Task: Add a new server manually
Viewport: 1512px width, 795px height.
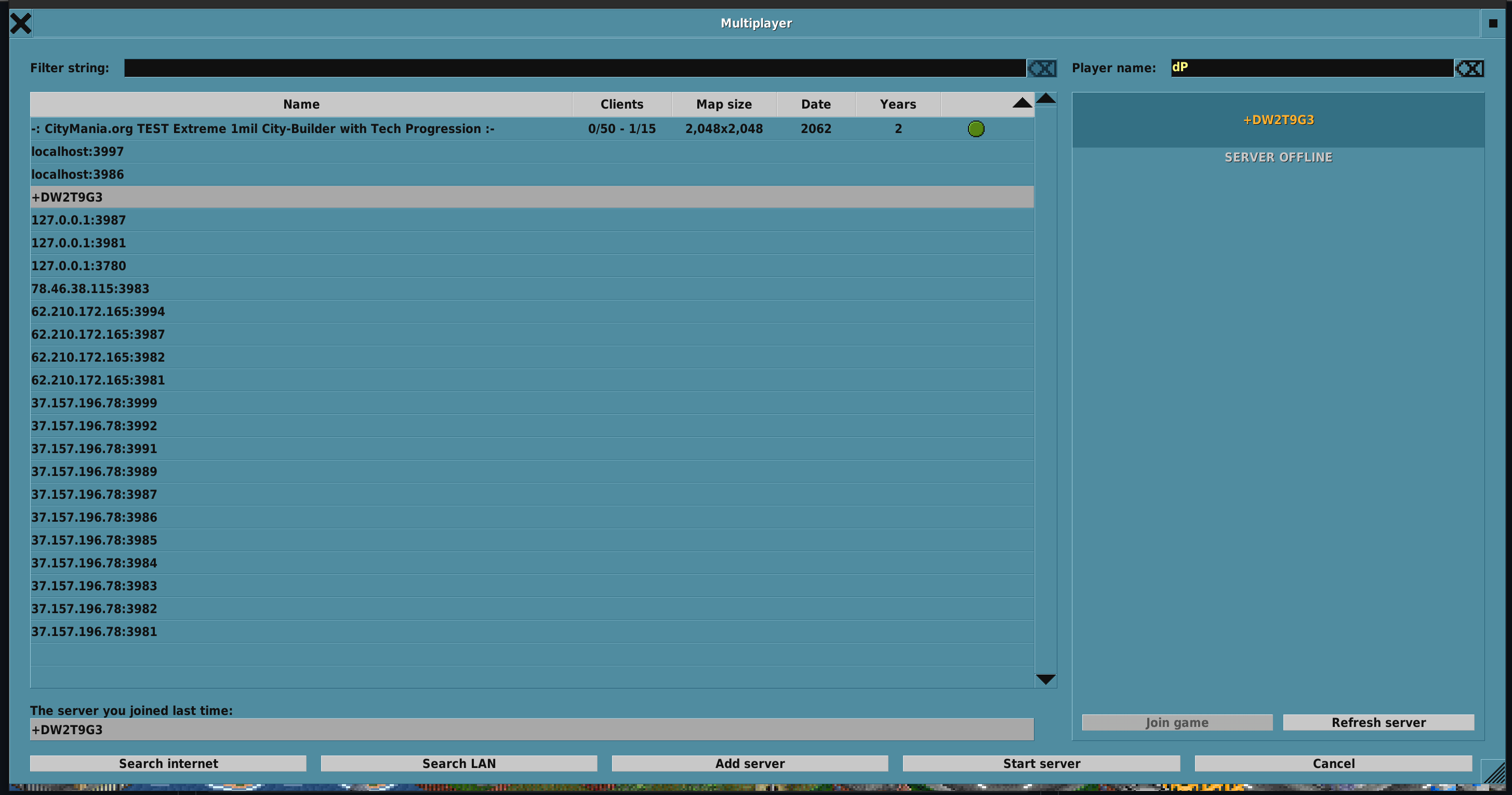Action: point(750,763)
